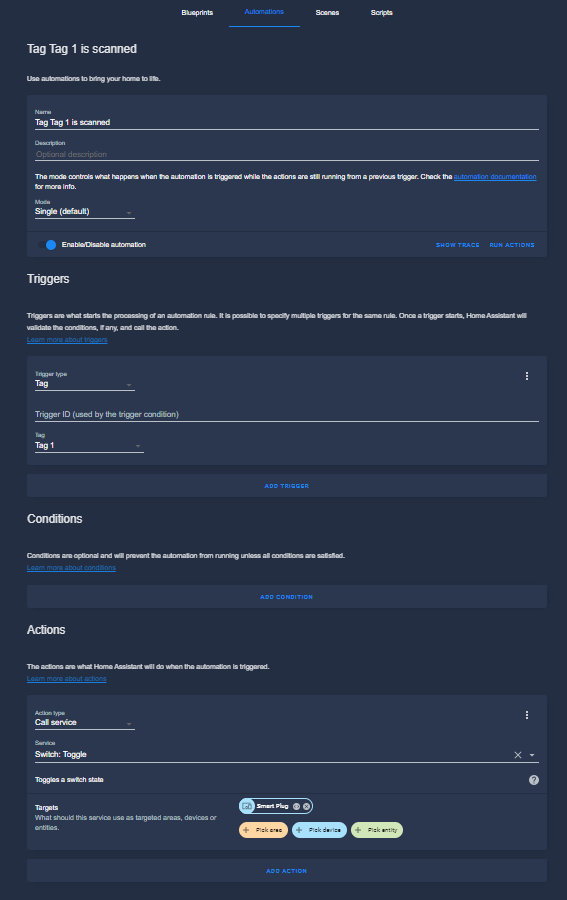Switch to the Scripts tab
Image resolution: width=567 pixels, height=900 pixels.
tap(382, 13)
